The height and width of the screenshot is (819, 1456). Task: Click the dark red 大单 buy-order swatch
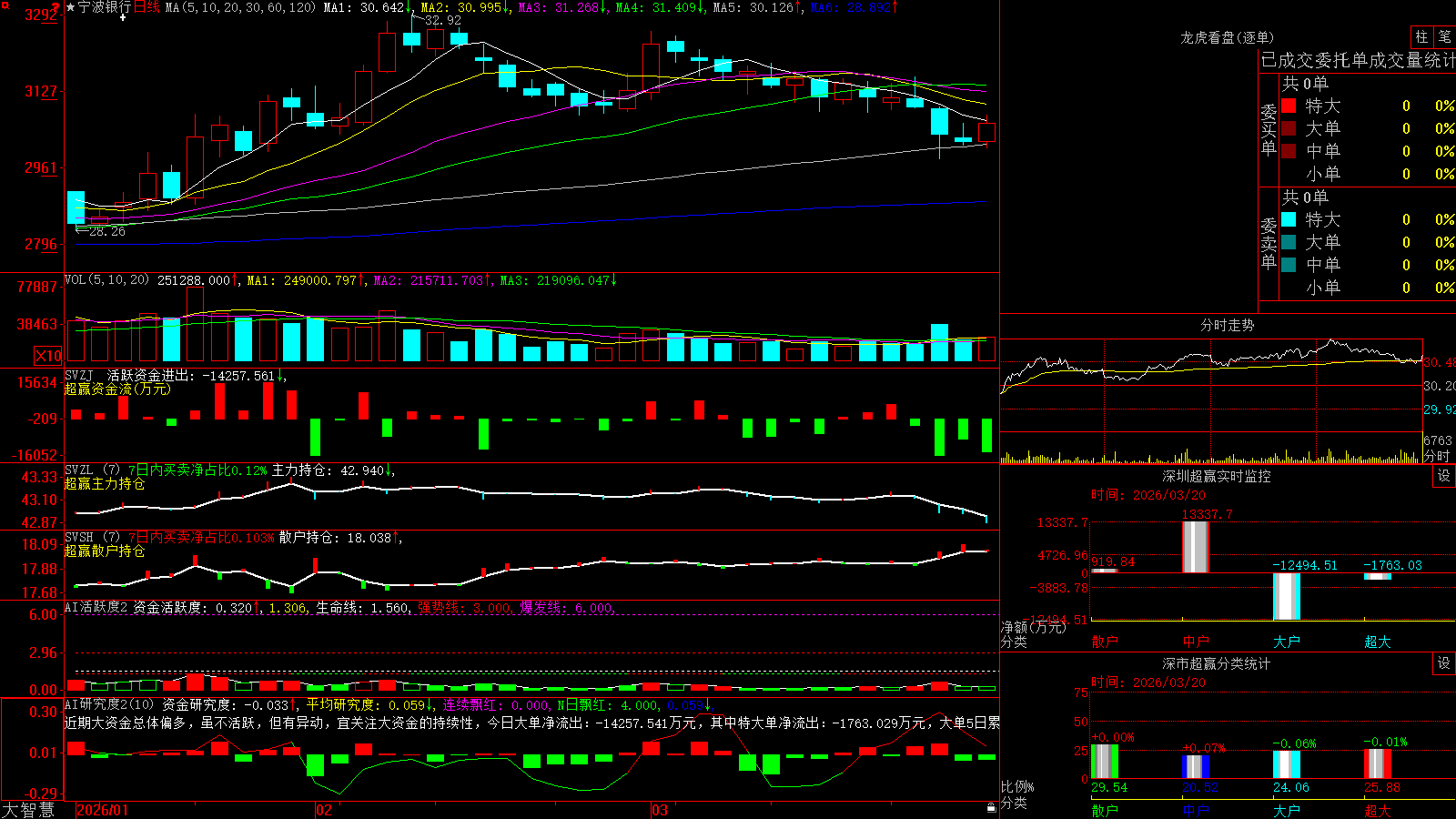coord(1289,128)
